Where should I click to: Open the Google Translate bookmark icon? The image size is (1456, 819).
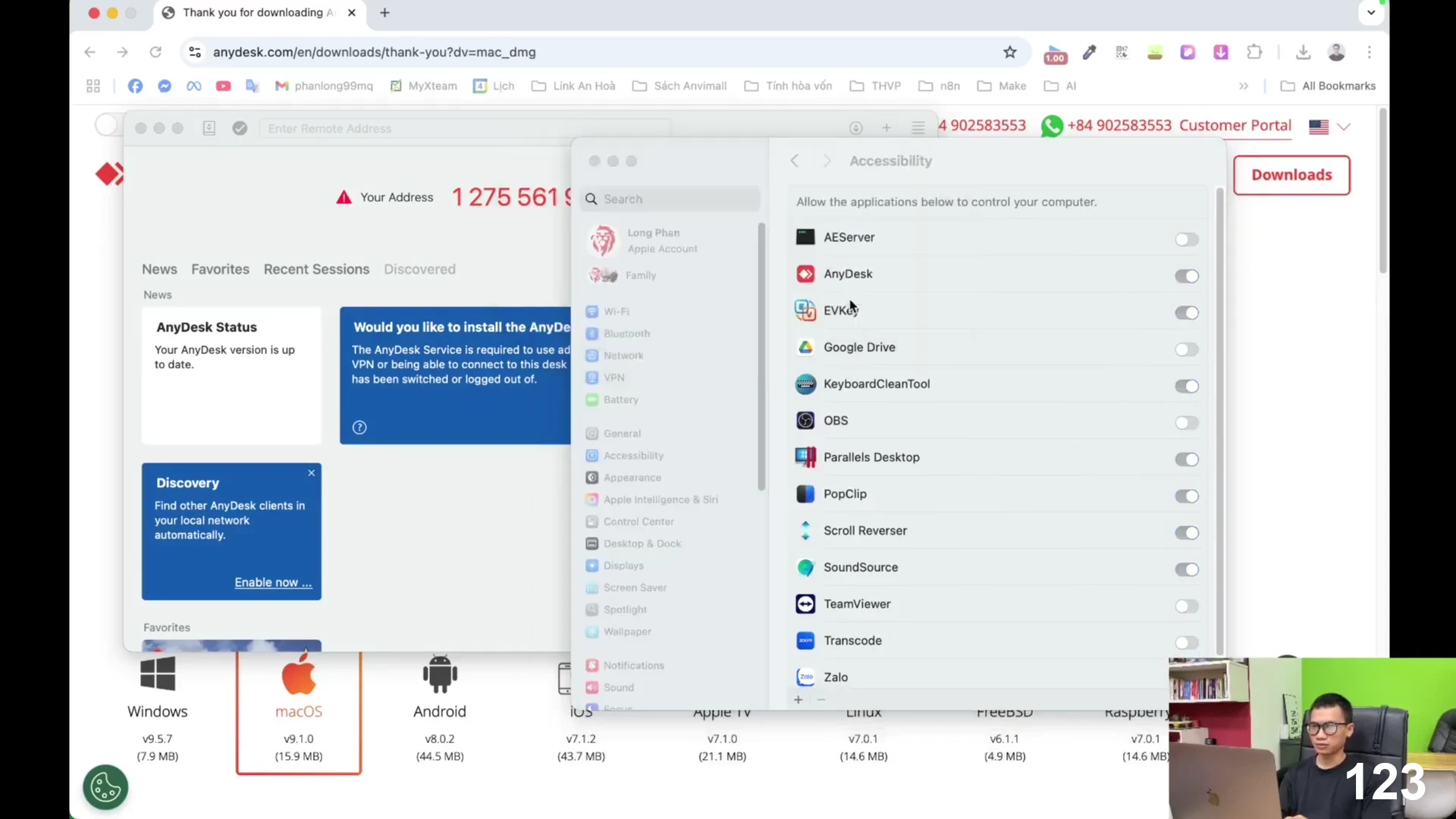(253, 86)
